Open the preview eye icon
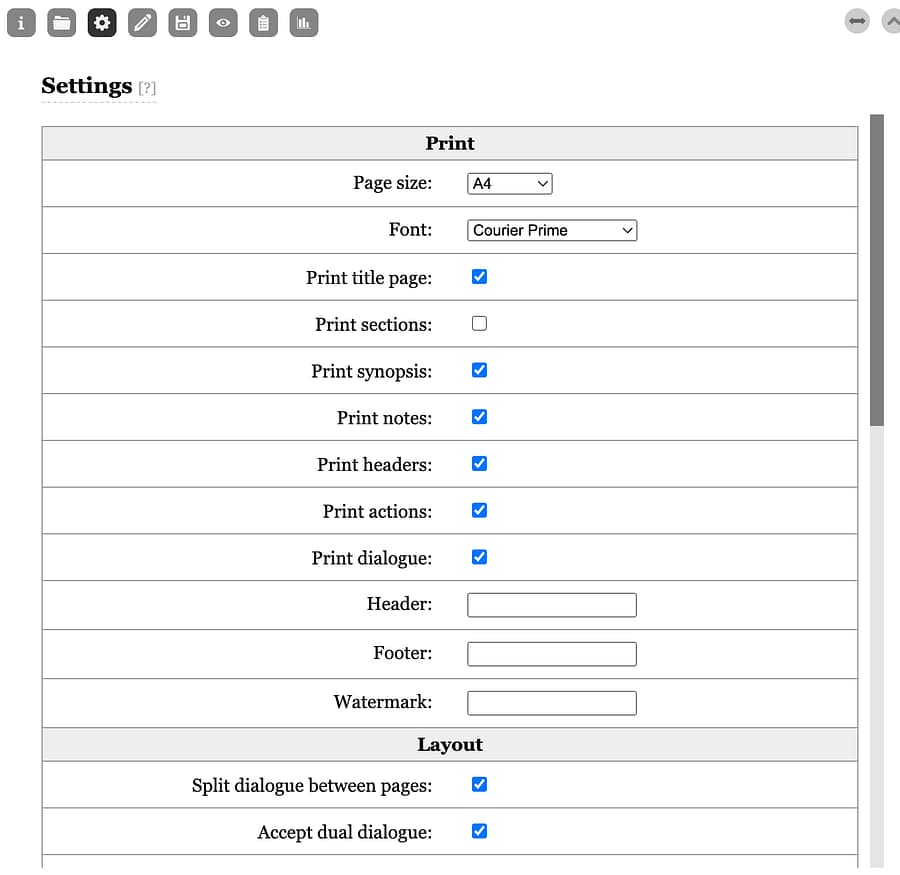The width and height of the screenshot is (900, 875). pyautogui.click(x=223, y=22)
